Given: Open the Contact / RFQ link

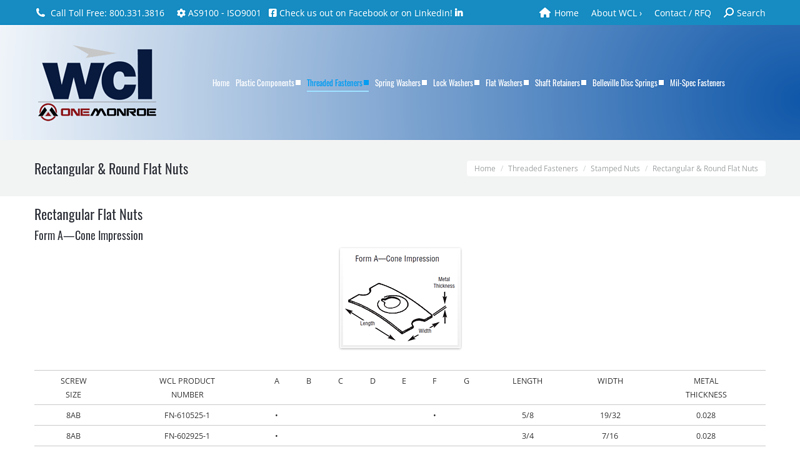Looking at the screenshot, I should (x=682, y=13).
